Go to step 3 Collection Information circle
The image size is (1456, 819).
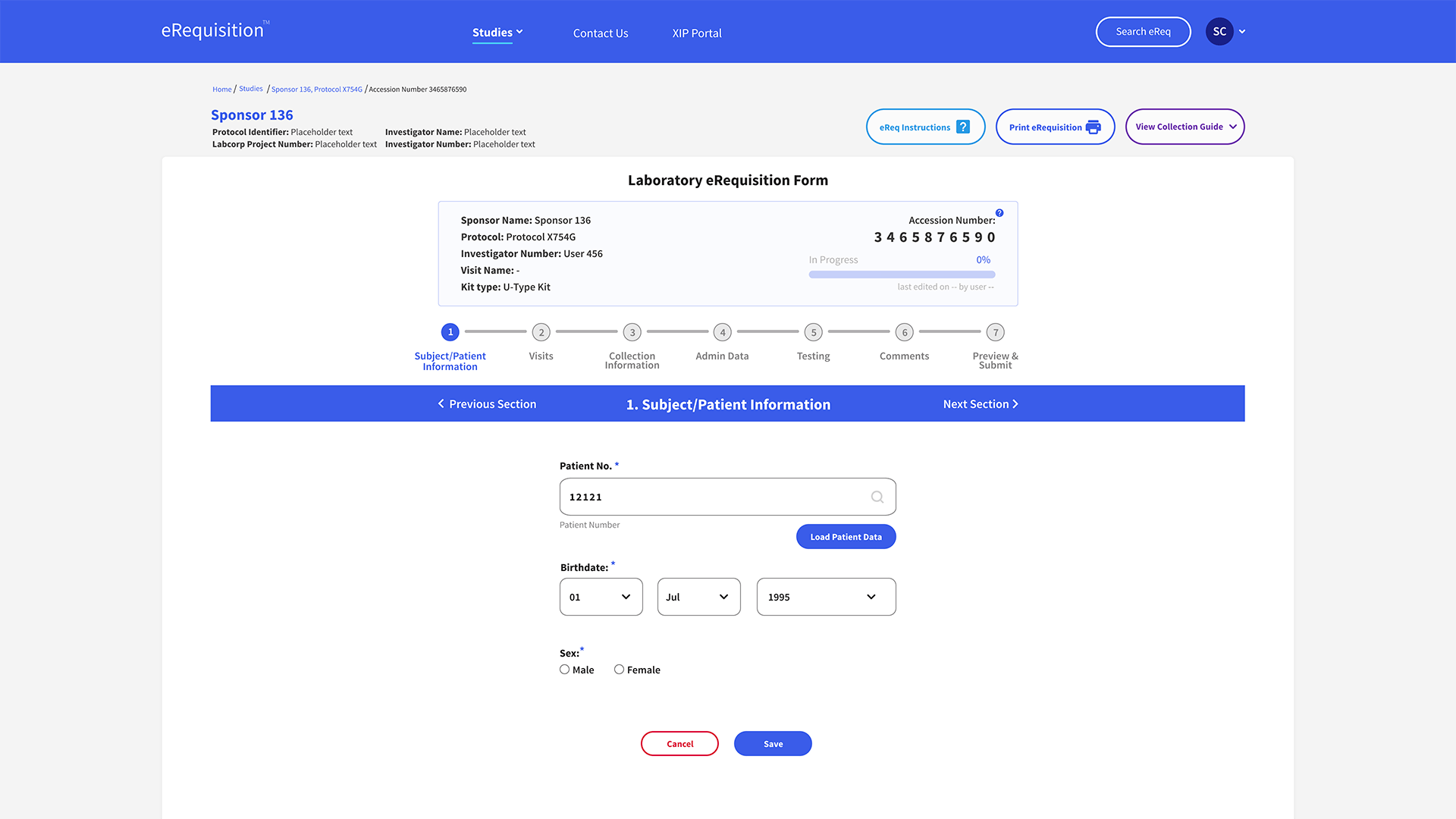point(632,332)
